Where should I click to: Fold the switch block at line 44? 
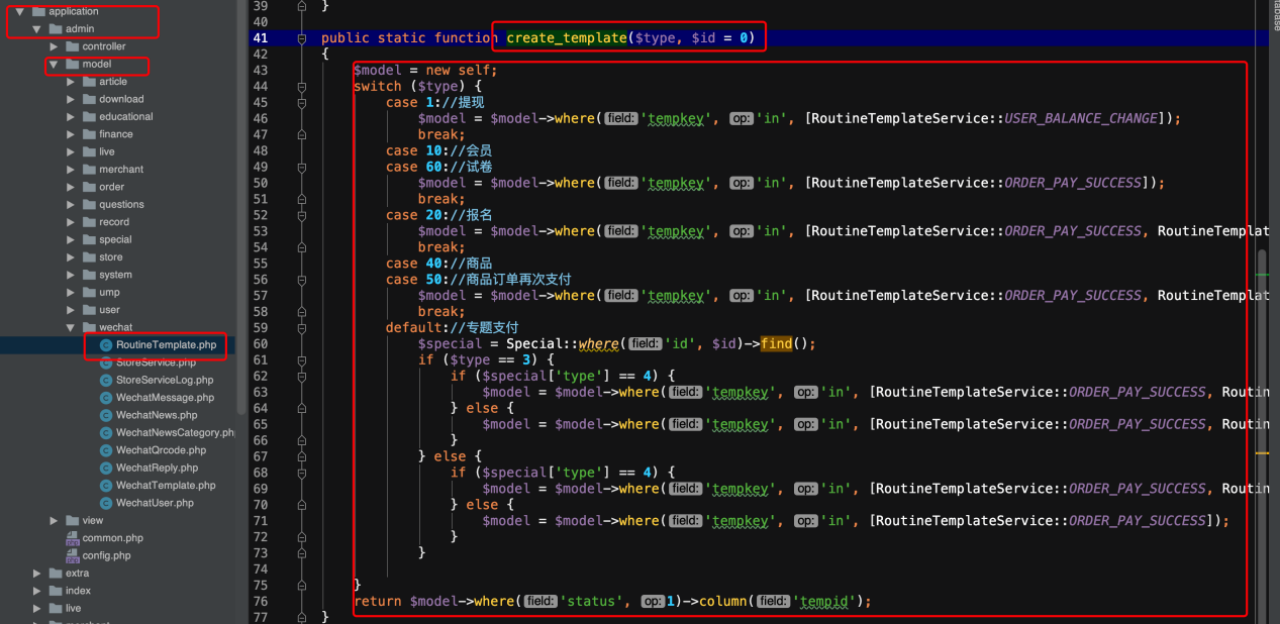pos(302,86)
